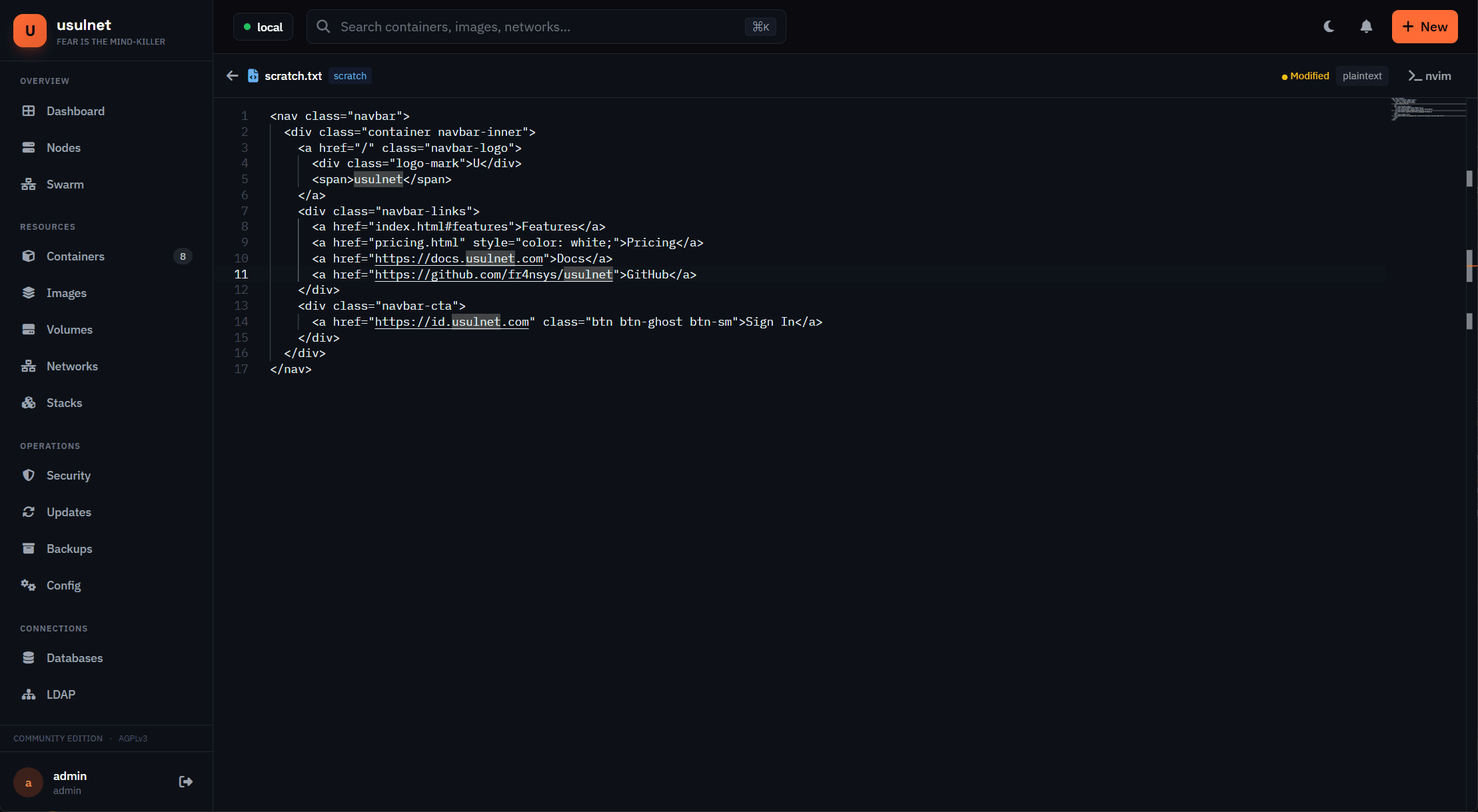The image size is (1478, 812).
Task: Switch to the scratch.txt file tab
Action: click(x=293, y=76)
